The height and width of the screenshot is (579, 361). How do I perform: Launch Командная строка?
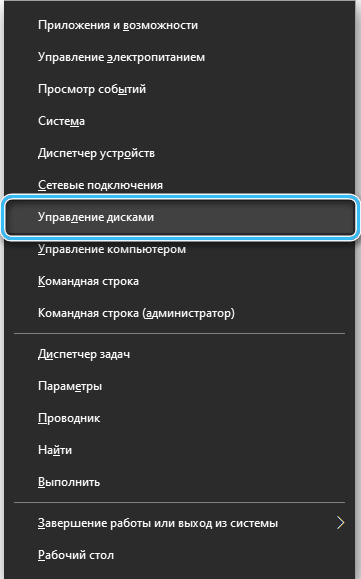click(x=180, y=281)
